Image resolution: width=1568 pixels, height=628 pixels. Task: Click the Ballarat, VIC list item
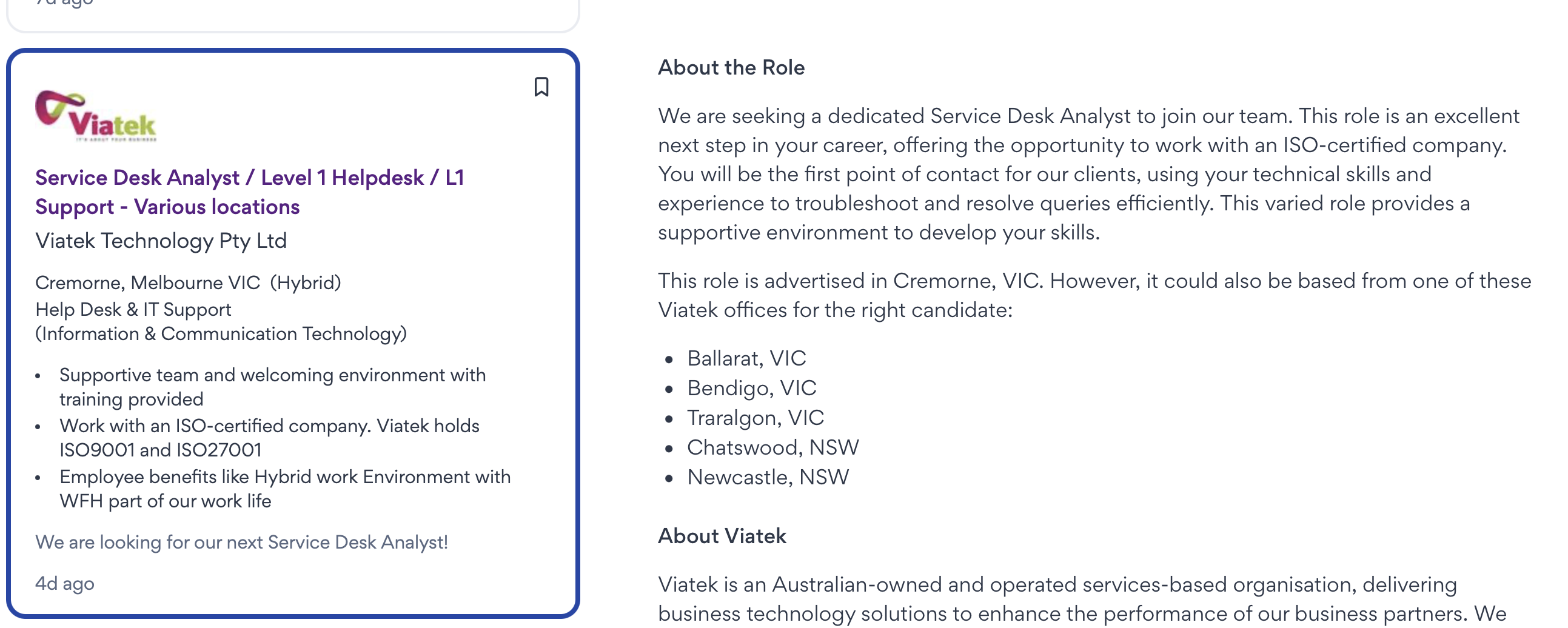[x=746, y=358]
